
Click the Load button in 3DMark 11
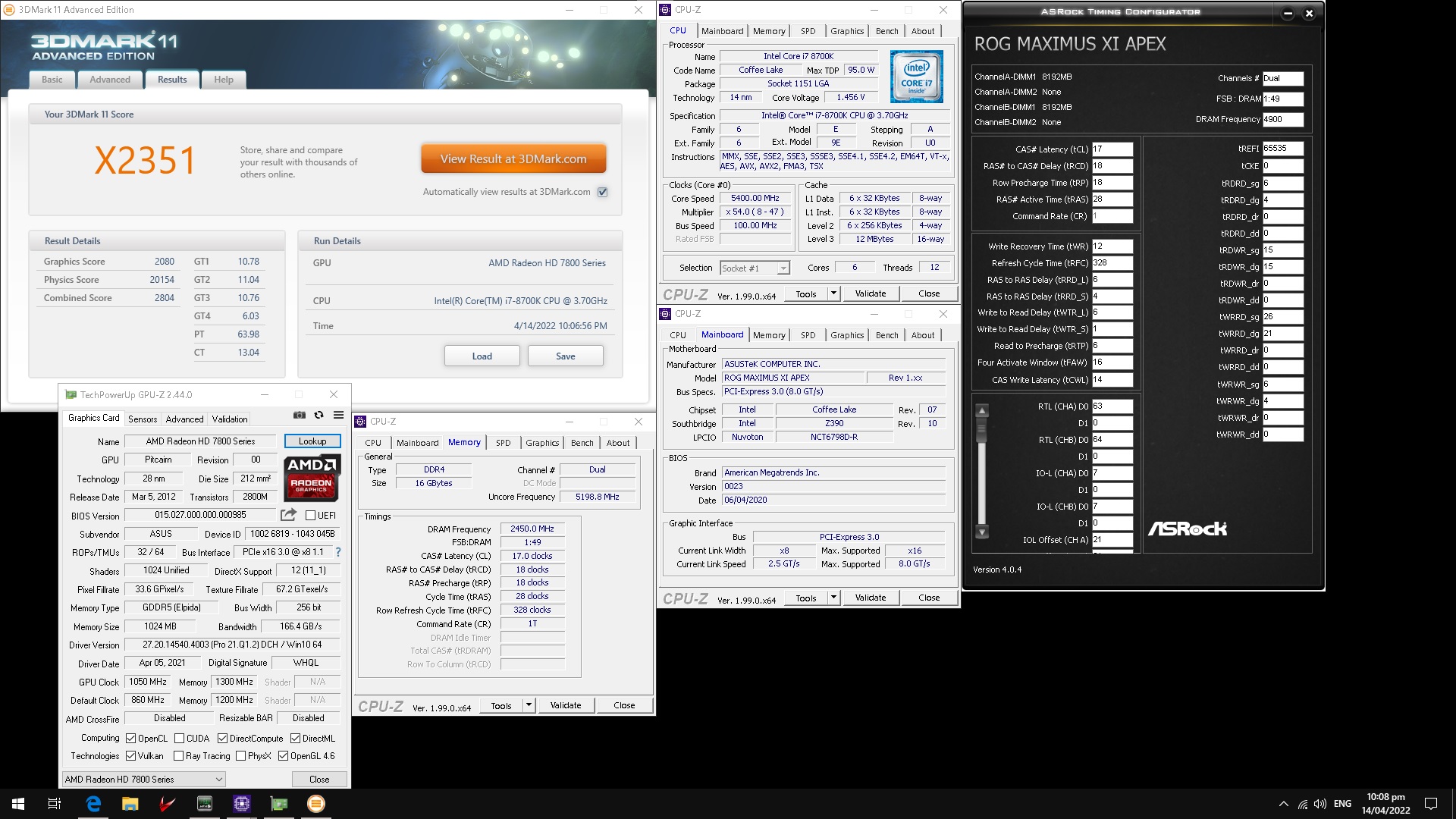(x=482, y=356)
